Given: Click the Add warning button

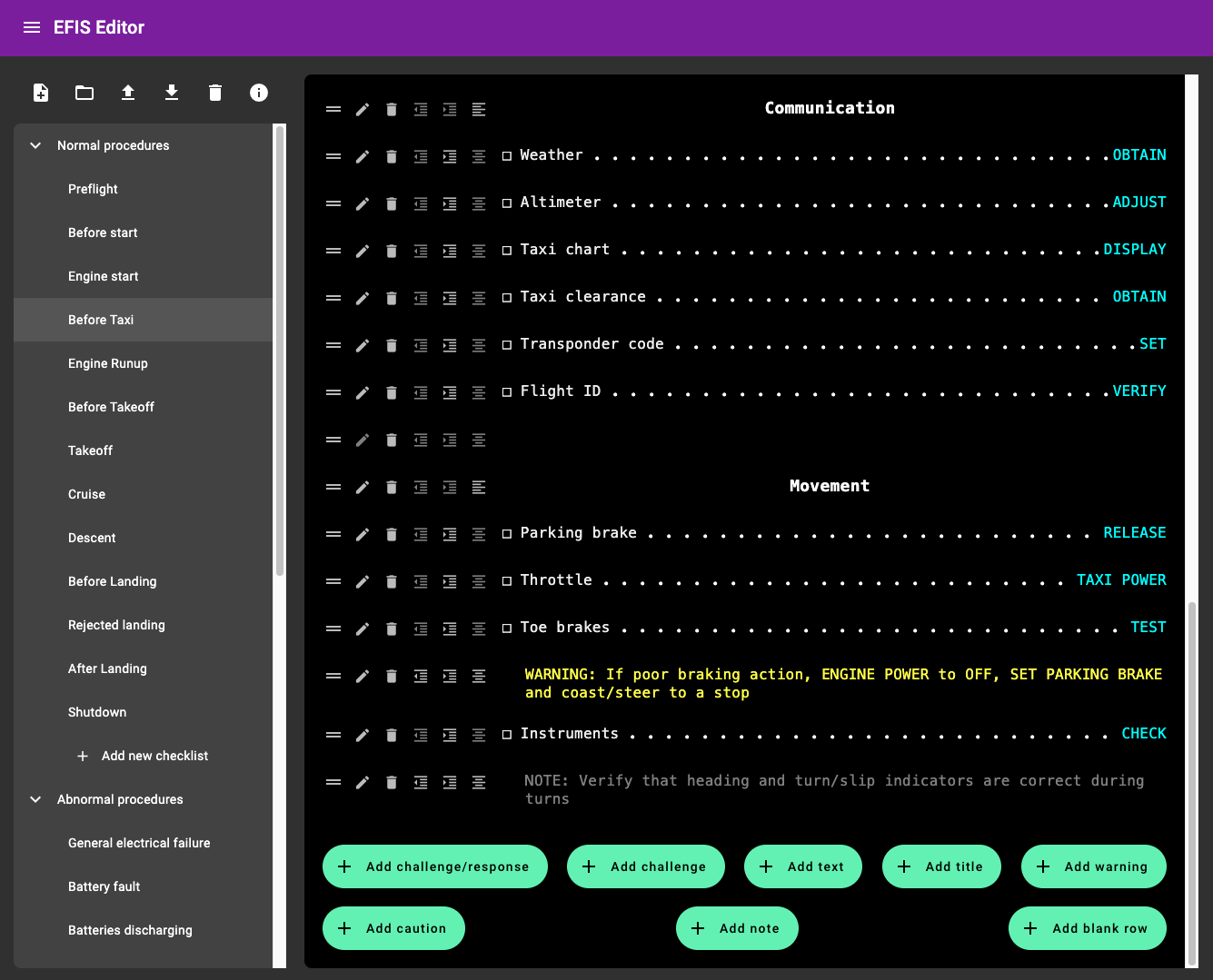Looking at the screenshot, I should coord(1094,866).
